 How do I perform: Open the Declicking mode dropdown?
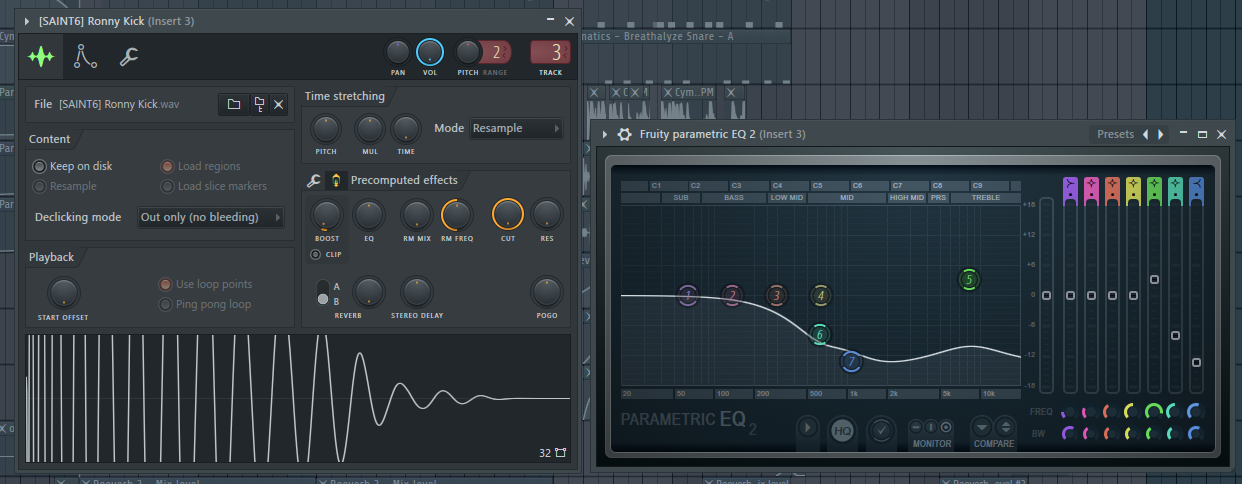(210, 217)
